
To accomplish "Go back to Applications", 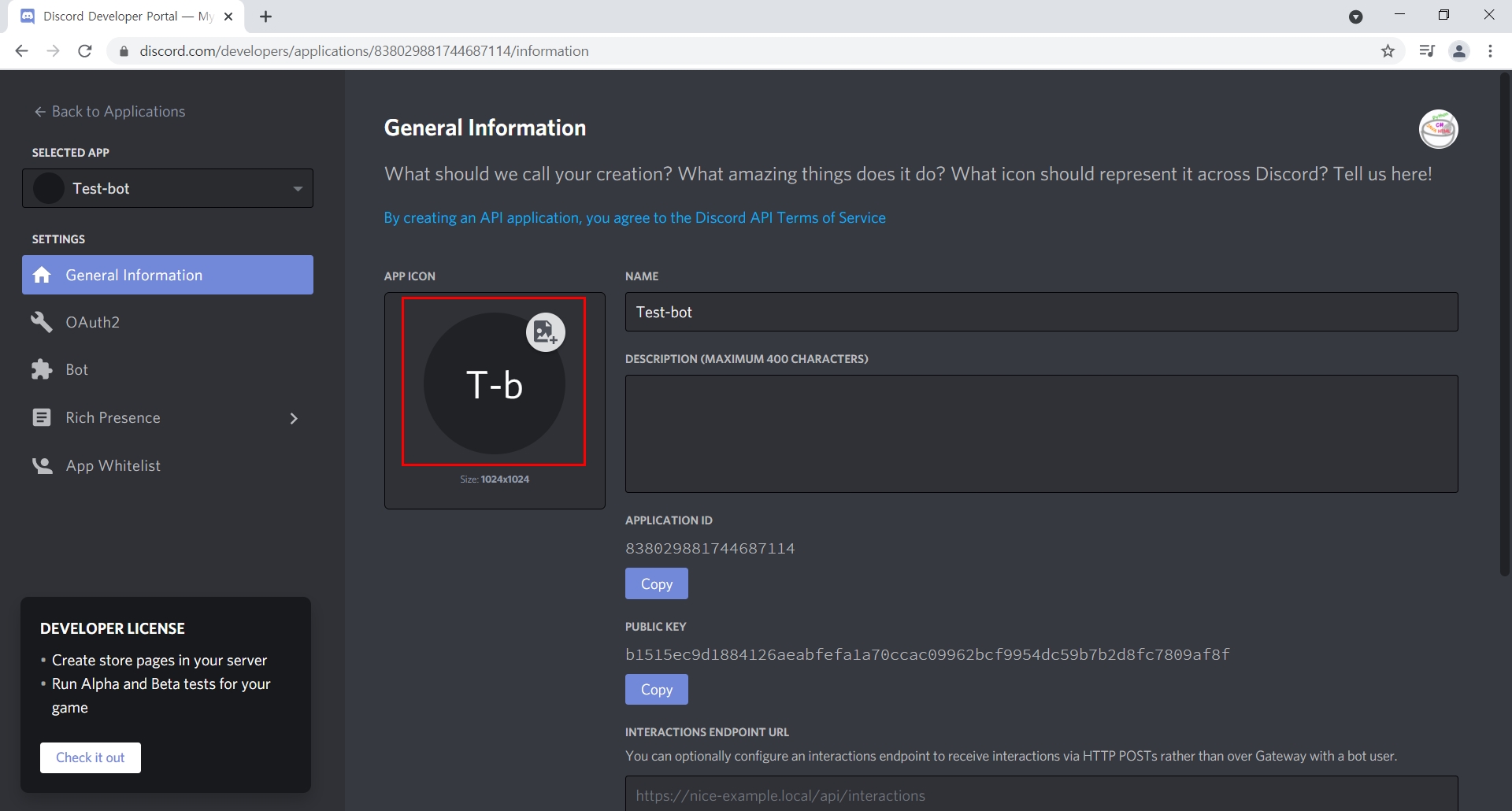I will [x=109, y=112].
